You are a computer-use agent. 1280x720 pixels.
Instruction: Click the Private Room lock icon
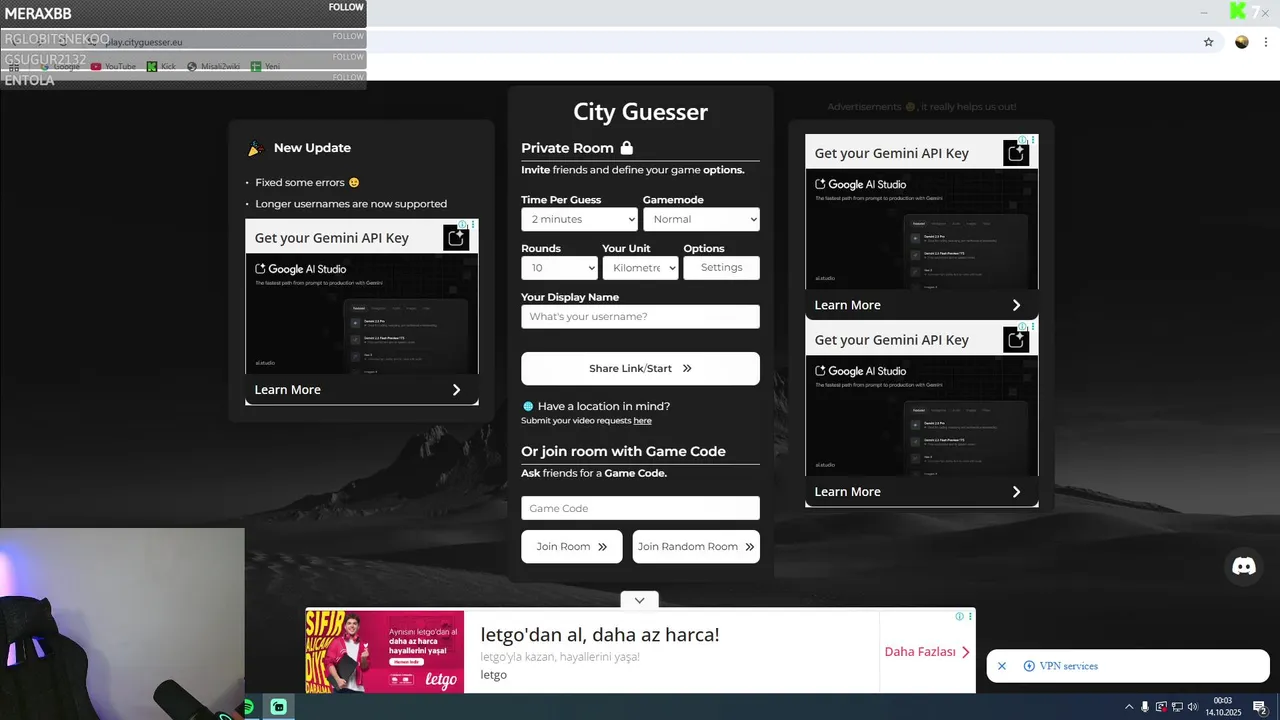point(627,147)
